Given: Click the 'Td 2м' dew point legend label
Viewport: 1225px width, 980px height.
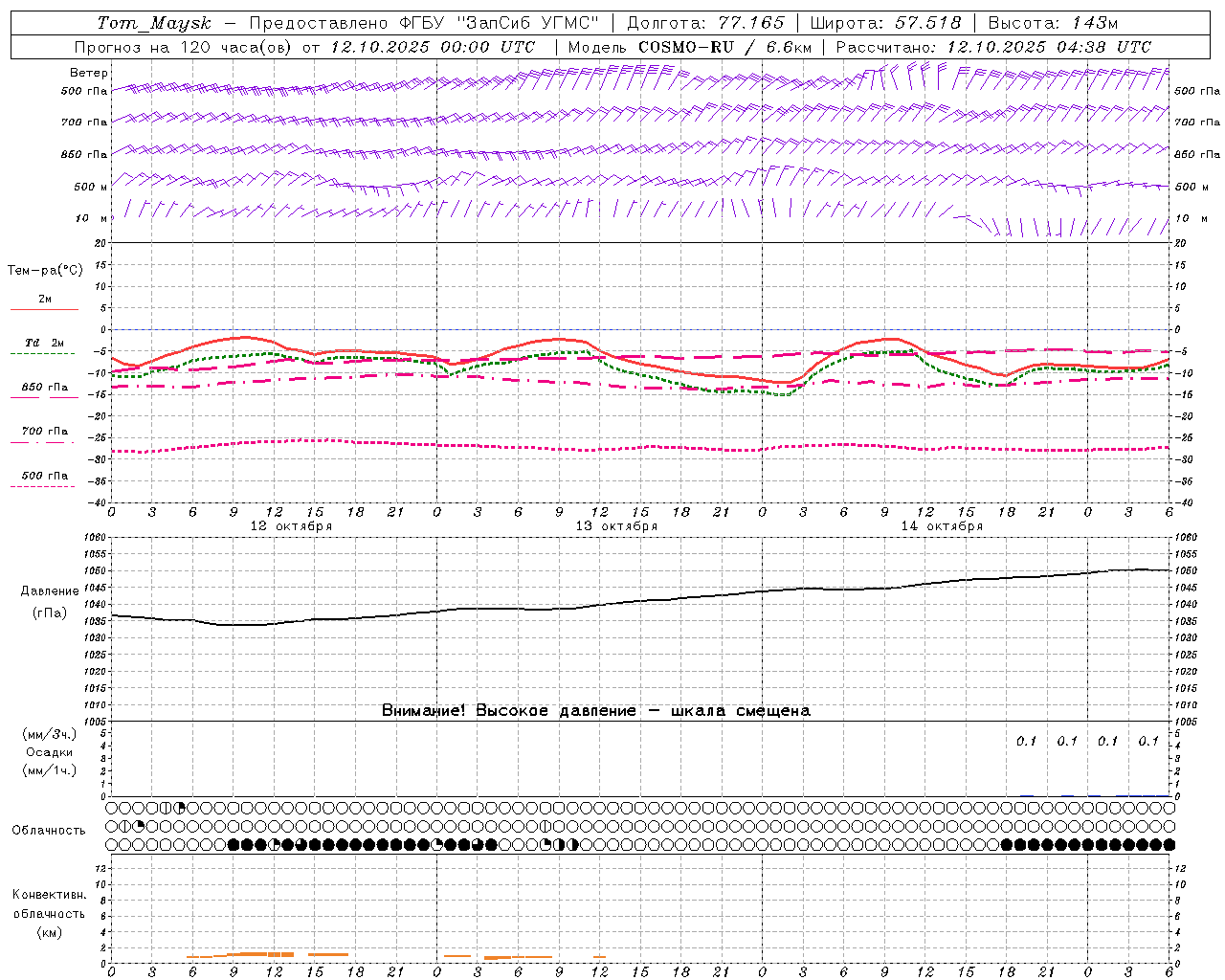Looking at the screenshot, I should [45, 343].
